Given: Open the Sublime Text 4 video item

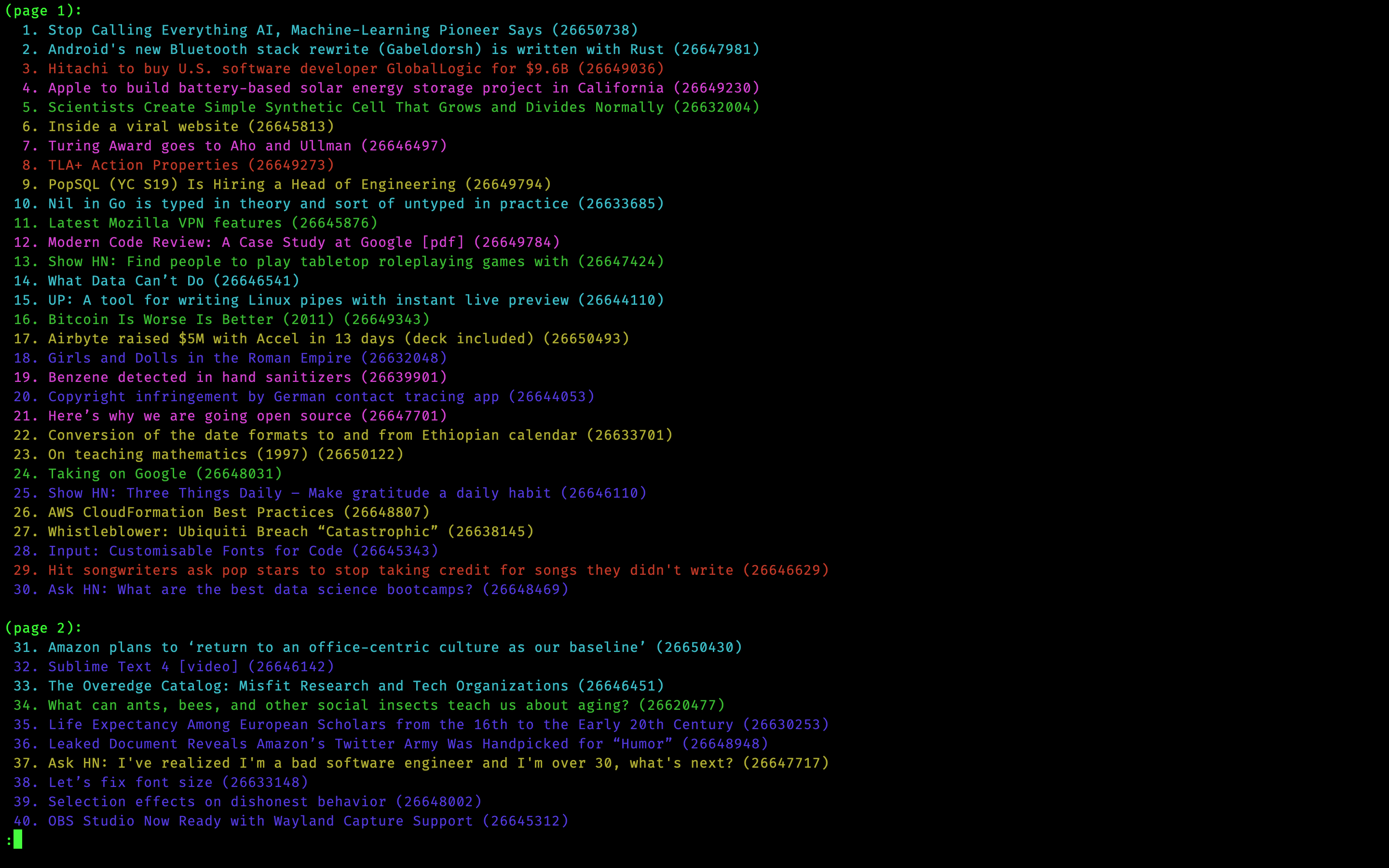Looking at the screenshot, I should click(143, 666).
